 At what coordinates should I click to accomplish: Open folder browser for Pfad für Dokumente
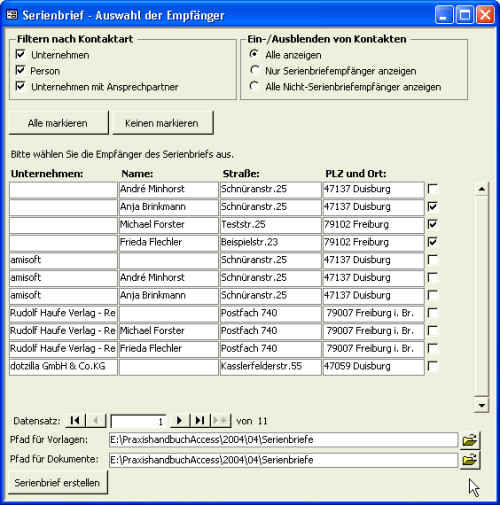470,460
